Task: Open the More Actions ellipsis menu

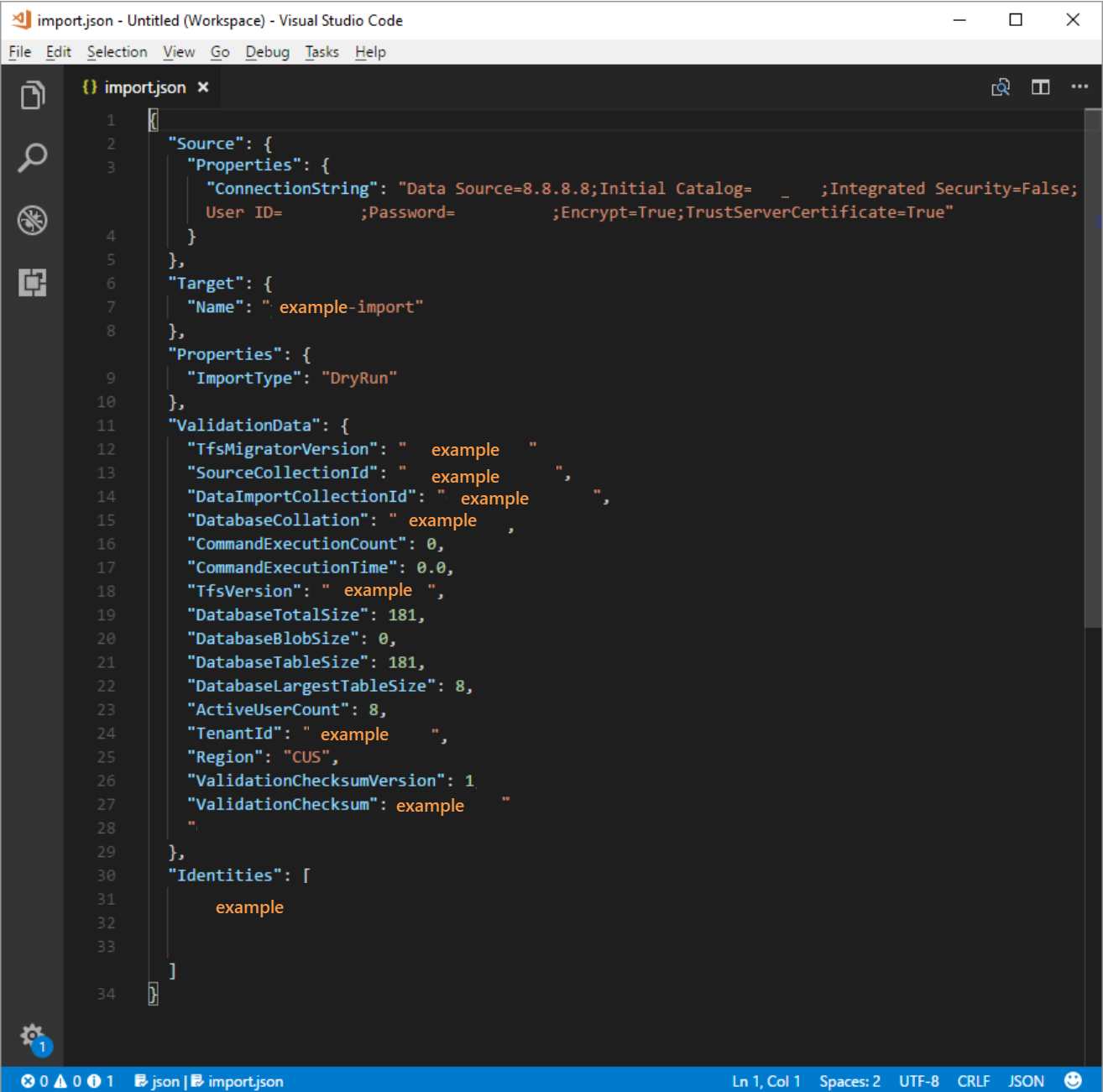Action: point(1079,86)
